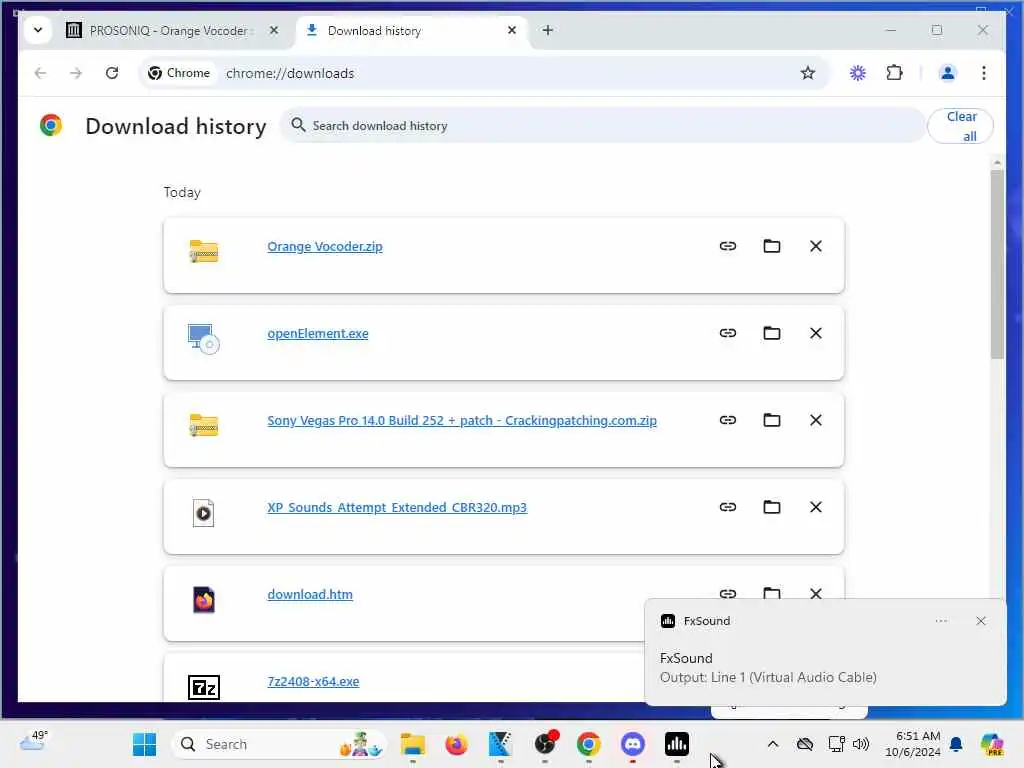
Task: Open the purple gear extension icon
Action: point(857,73)
